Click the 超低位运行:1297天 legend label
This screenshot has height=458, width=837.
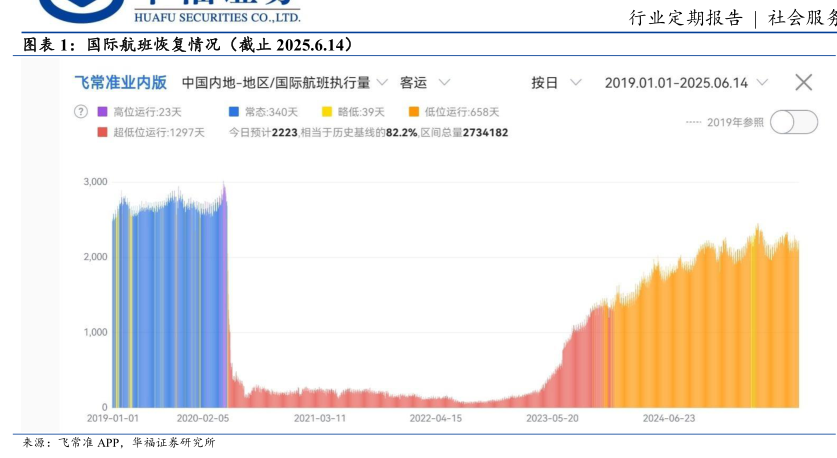tap(158, 132)
